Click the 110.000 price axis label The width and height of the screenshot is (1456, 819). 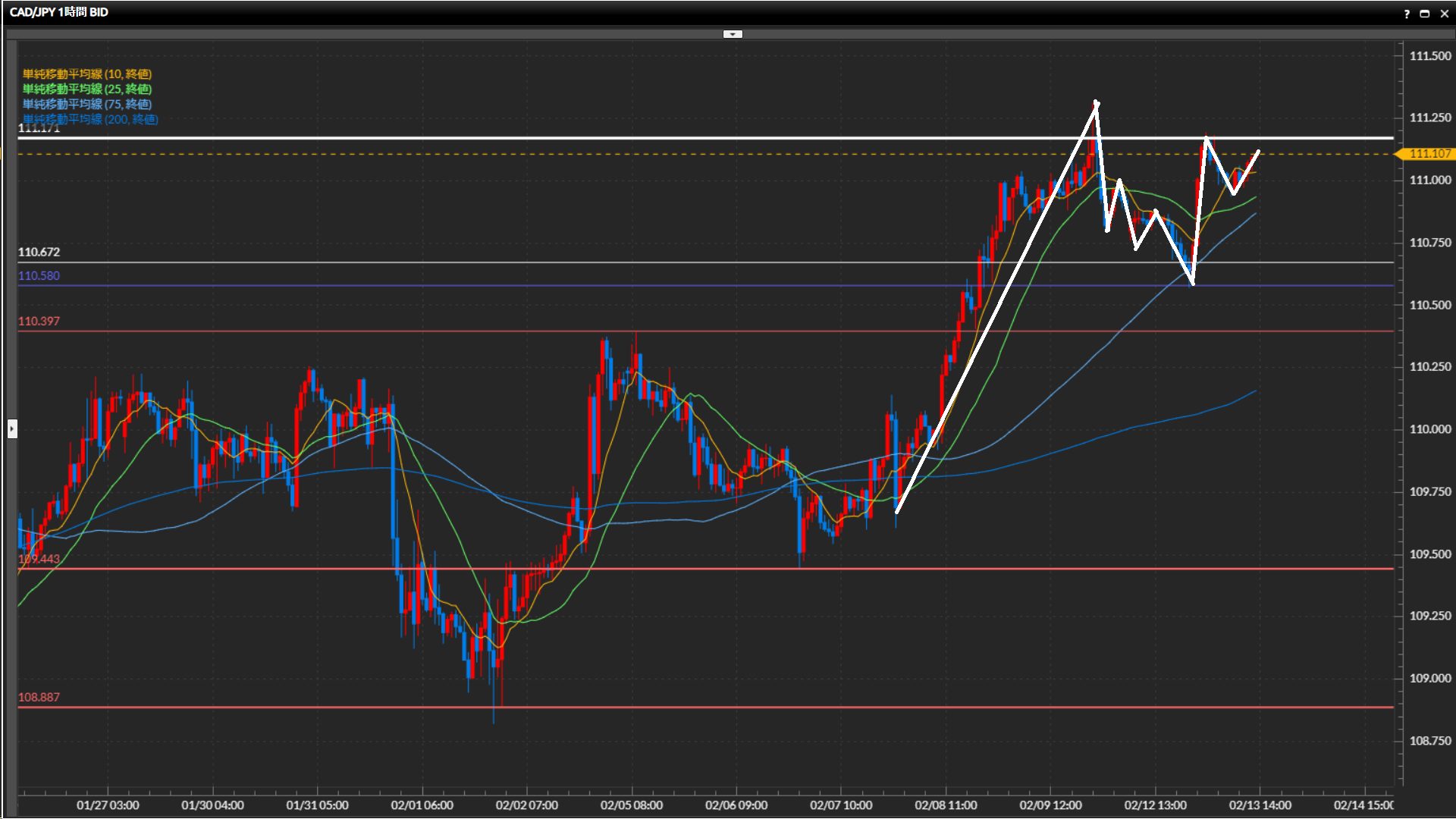click(1429, 429)
